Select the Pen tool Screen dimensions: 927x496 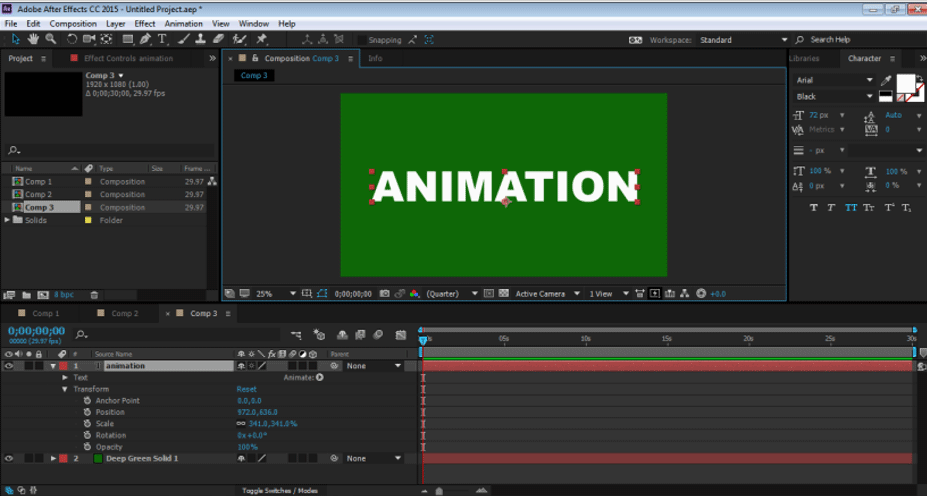(x=145, y=39)
